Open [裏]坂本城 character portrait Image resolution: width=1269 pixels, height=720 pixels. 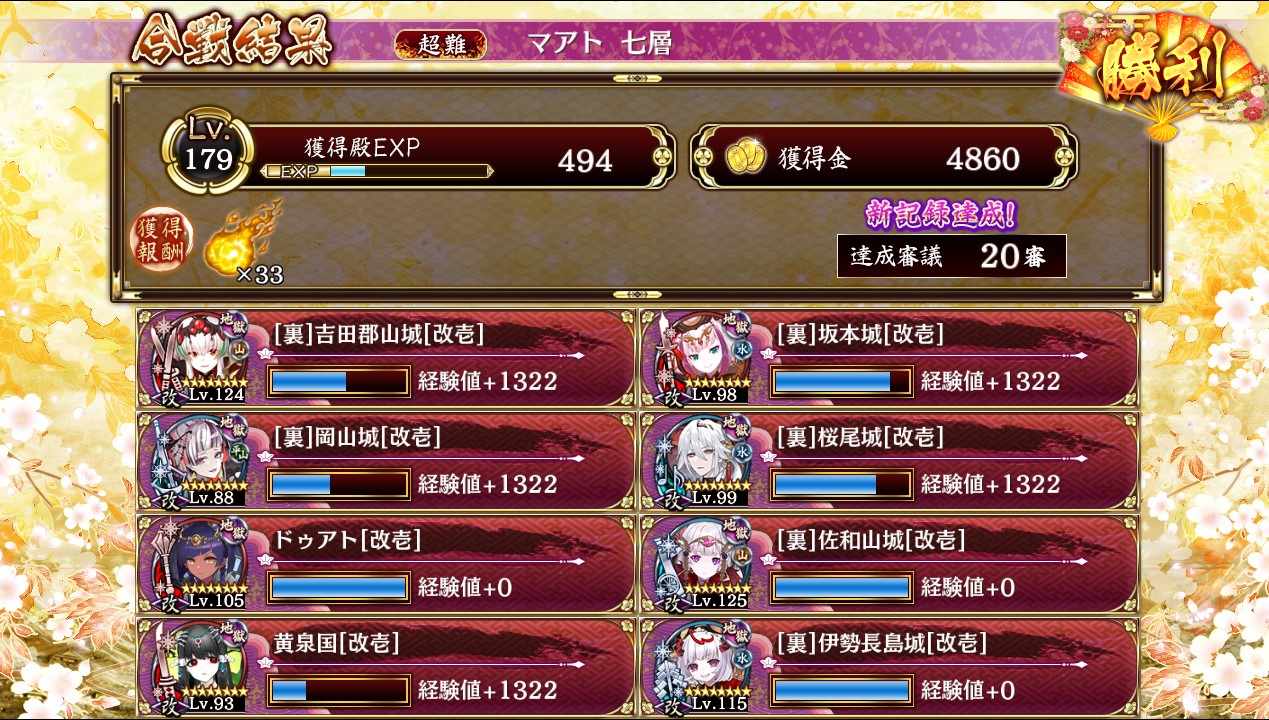point(702,357)
